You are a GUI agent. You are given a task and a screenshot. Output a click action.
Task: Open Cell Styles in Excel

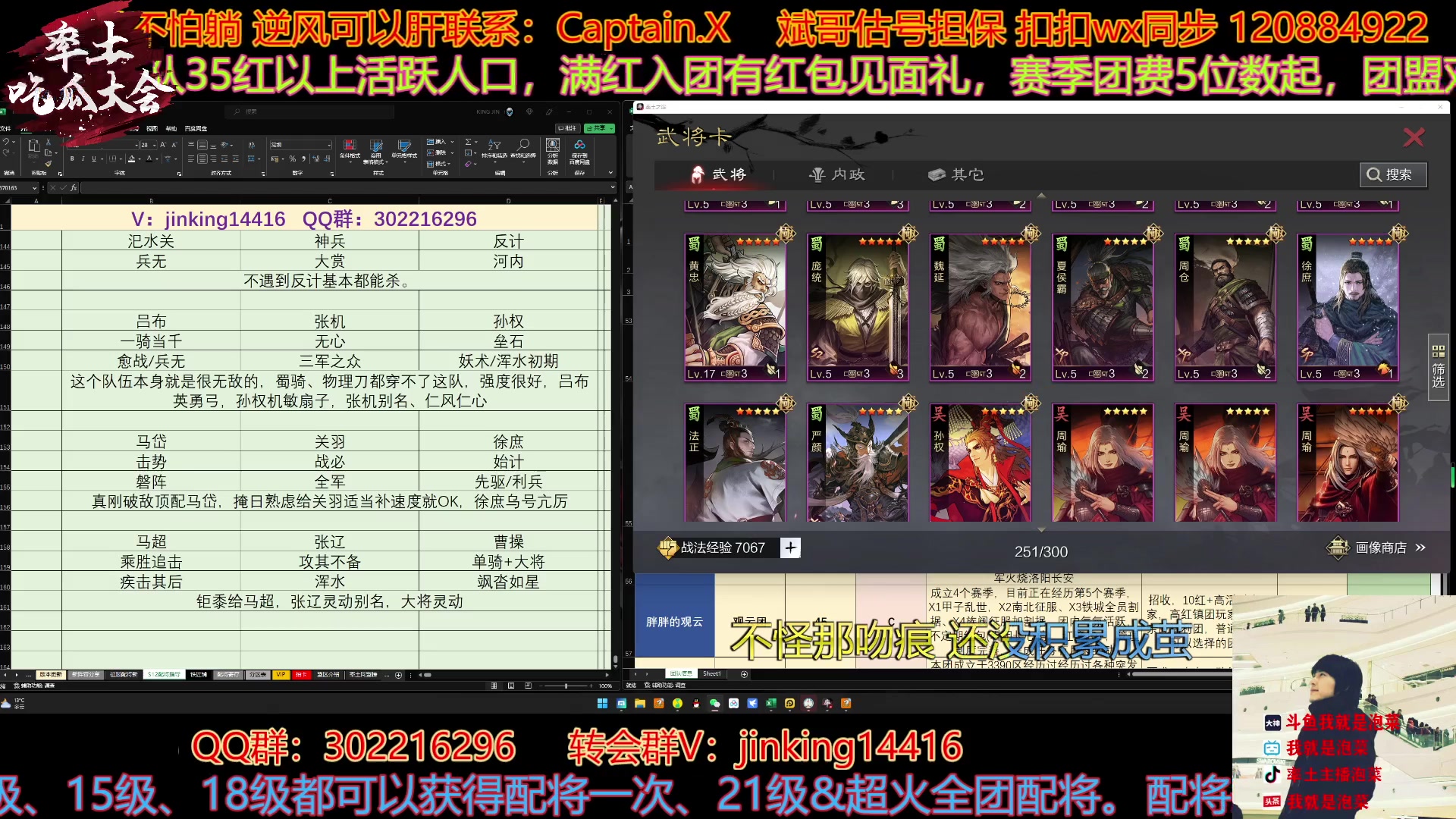[404, 149]
